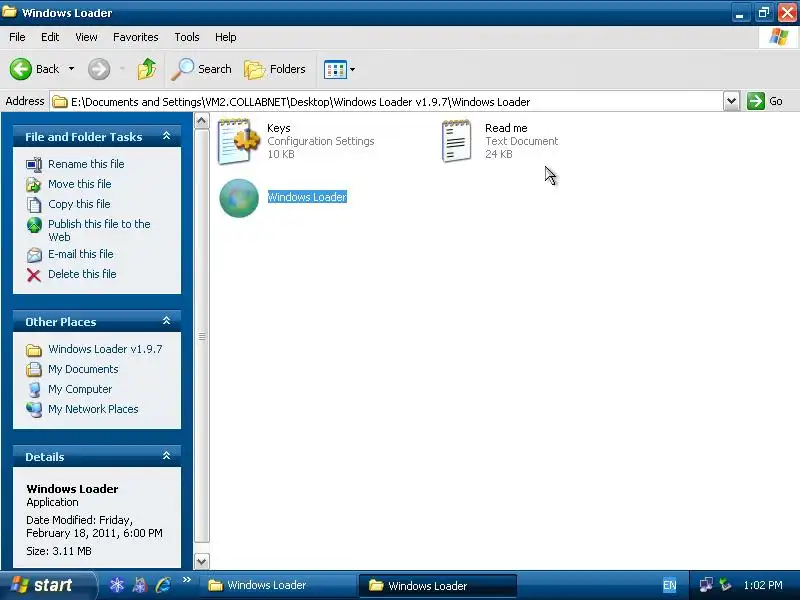Screen dimensions: 800x600
Task: Select the Read me text document icon
Action: 456,141
